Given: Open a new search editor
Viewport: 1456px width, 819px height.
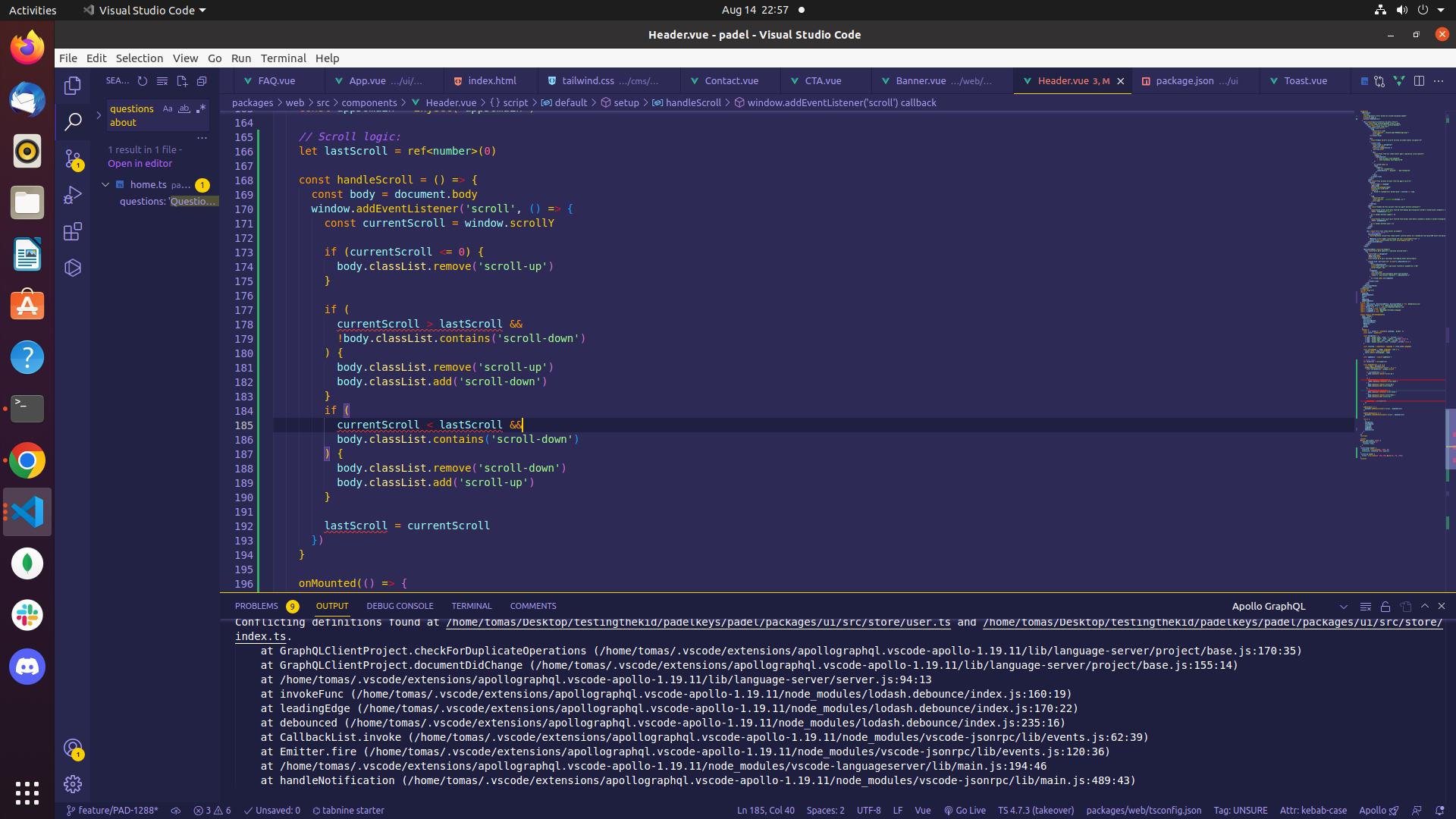Looking at the screenshot, I should coord(182,81).
